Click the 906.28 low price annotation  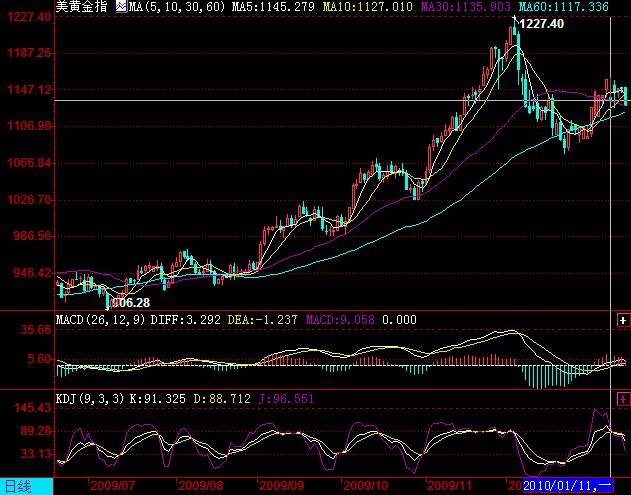coord(130,303)
